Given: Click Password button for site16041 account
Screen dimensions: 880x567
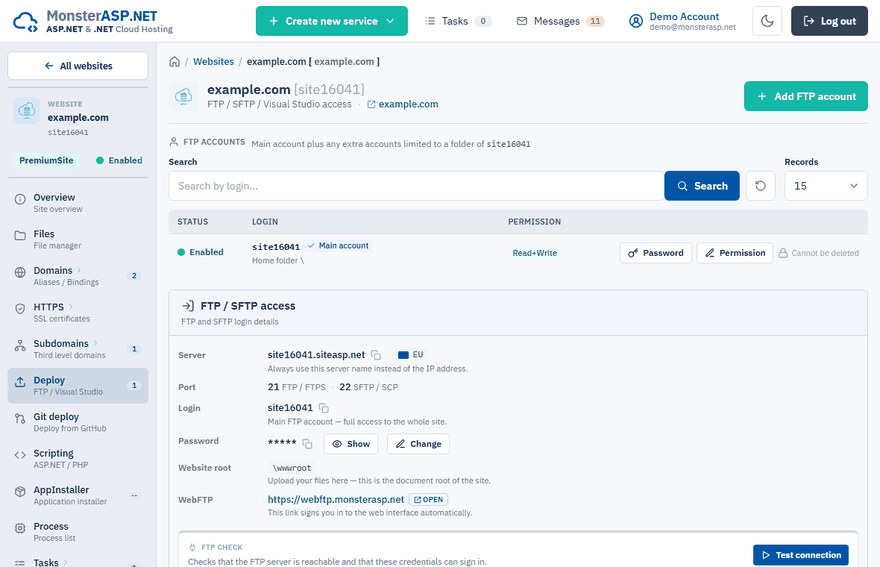Looking at the screenshot, I should [x=656, y=253].
